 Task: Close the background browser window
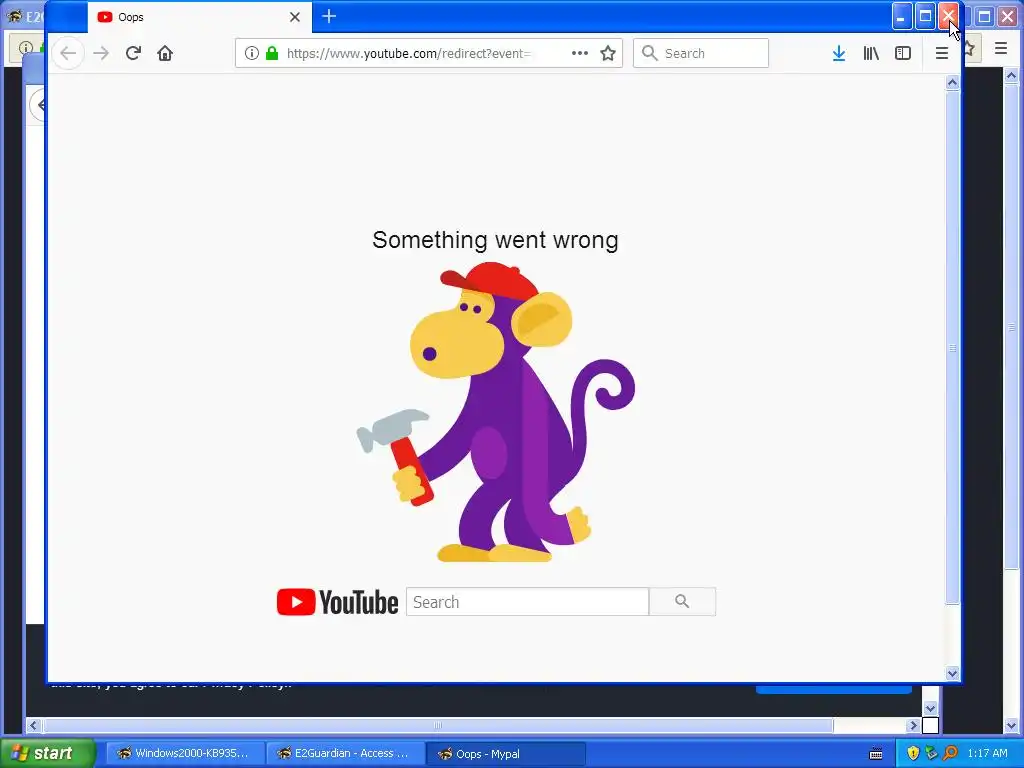(x=1008, y=17)
